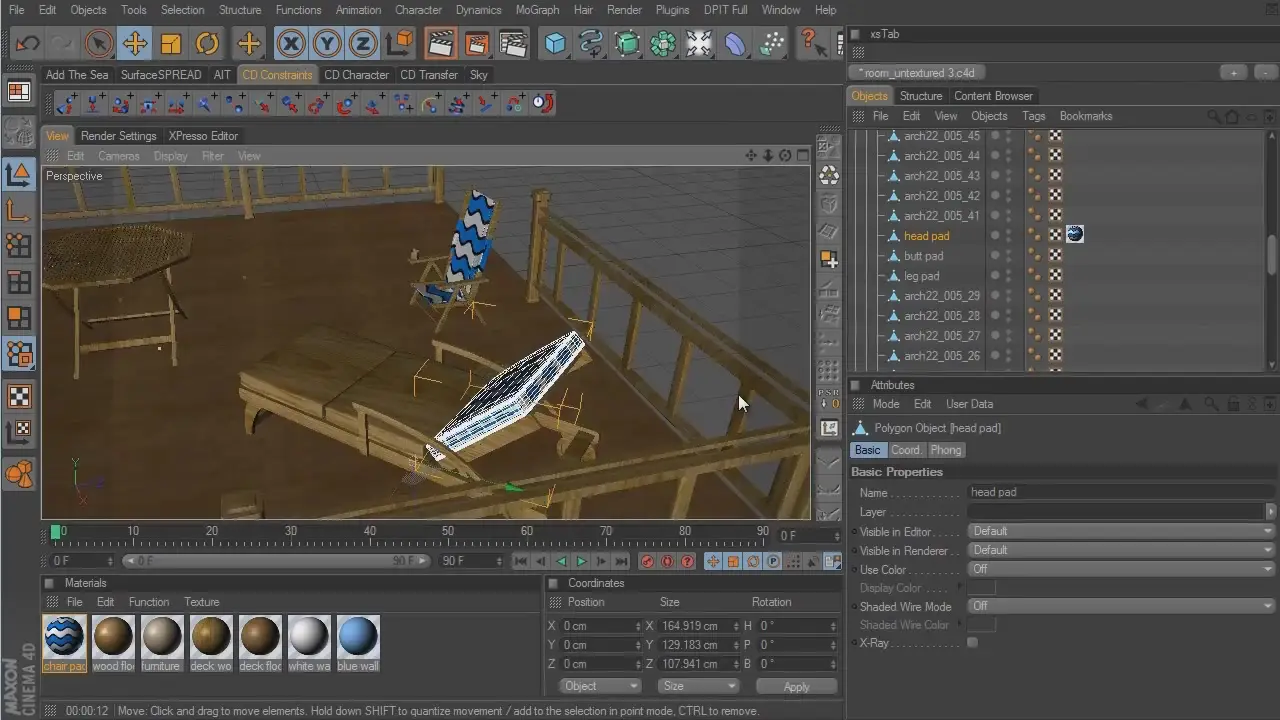Select the butt pad object in list
1280x720 pixels.
click(923, 256)
